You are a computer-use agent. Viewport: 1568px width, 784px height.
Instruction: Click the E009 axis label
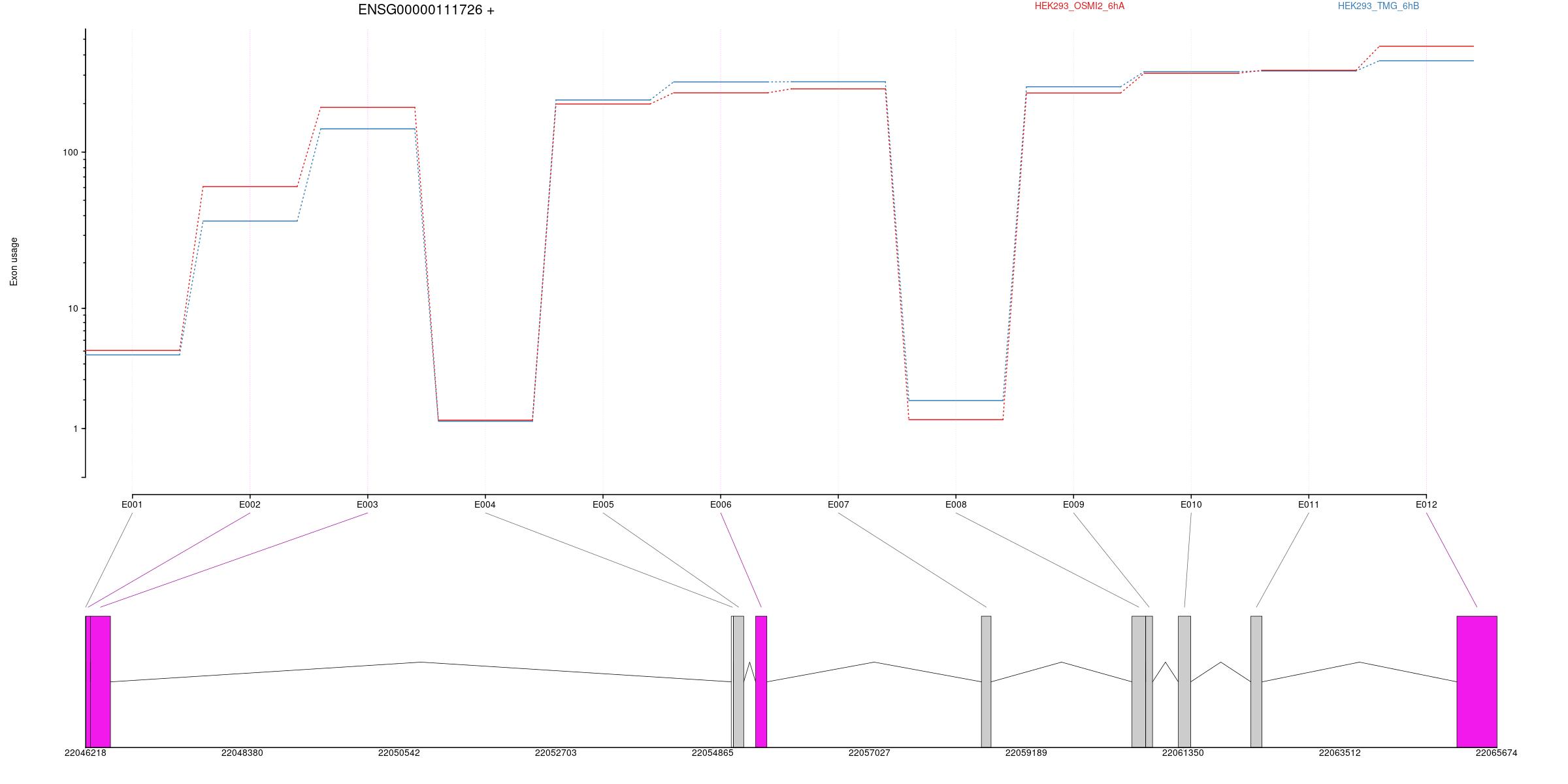click(1073, 504)
